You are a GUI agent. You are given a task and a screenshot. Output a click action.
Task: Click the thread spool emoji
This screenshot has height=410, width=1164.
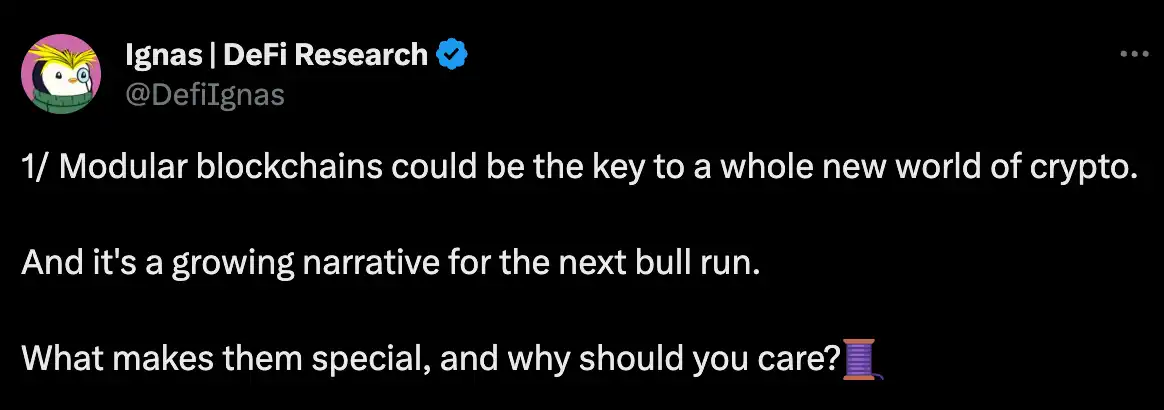861,358
